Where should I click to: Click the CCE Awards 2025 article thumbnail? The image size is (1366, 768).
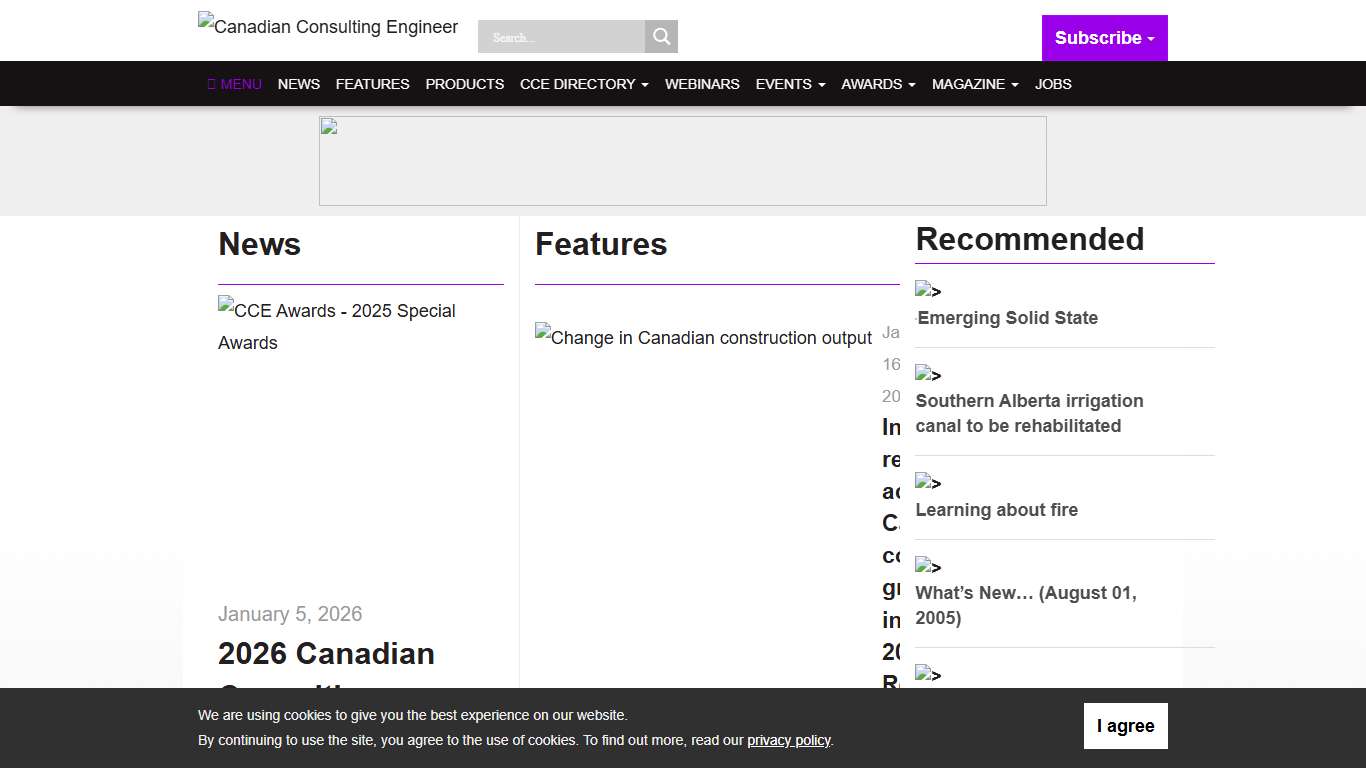click(336, 326)
